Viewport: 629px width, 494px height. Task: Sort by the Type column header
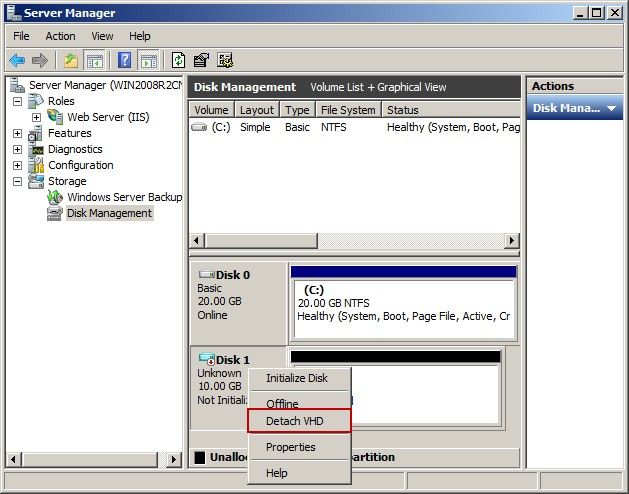(297, 110)
